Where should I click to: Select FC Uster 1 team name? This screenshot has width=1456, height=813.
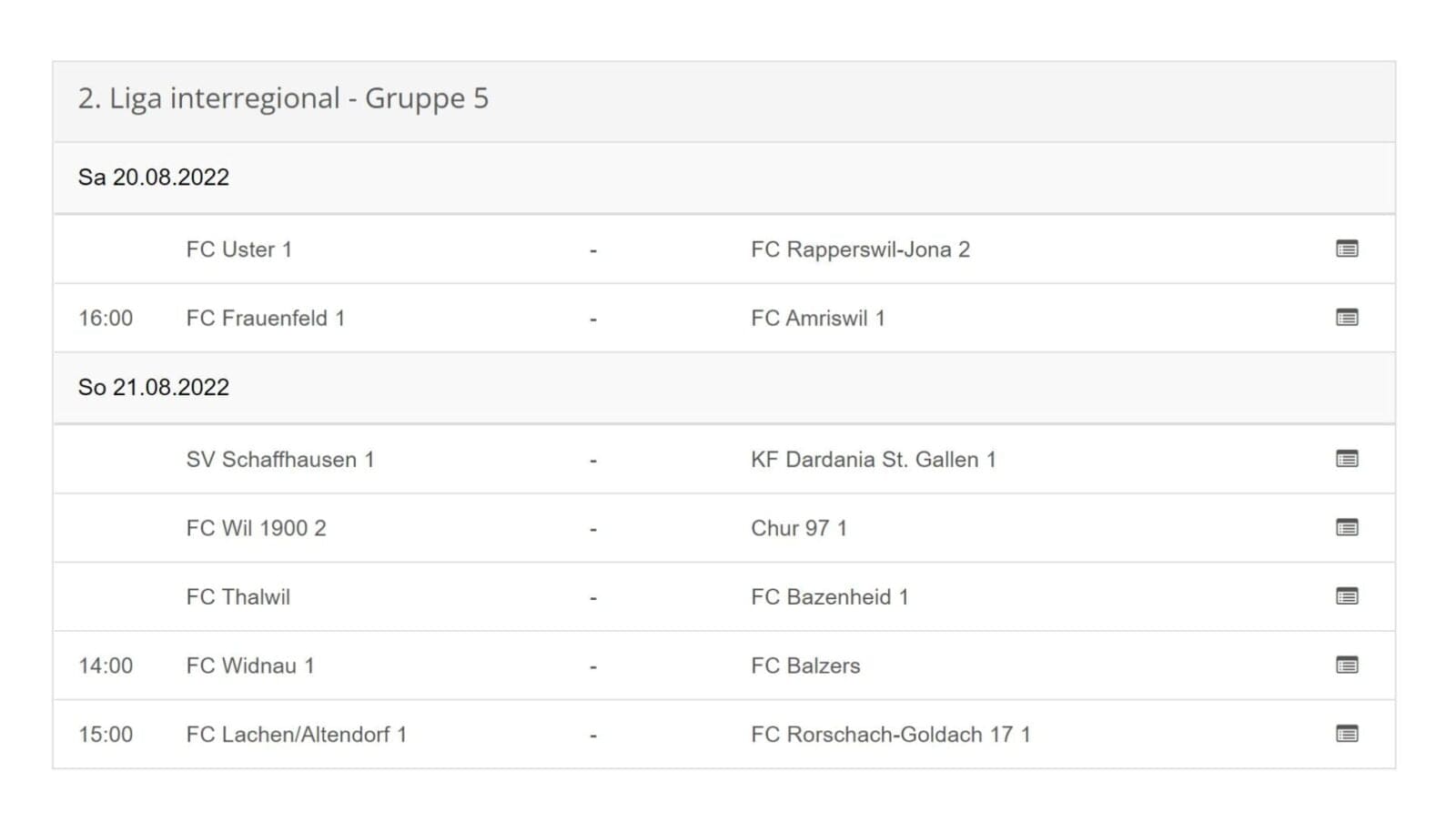point(238,249)
